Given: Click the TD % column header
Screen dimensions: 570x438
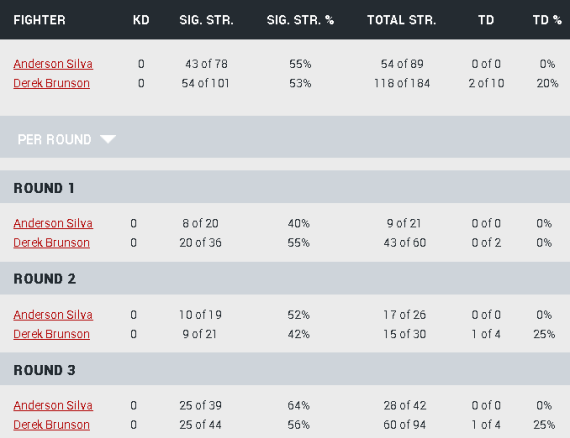Looking at the screenshot, I should [547, 20].
